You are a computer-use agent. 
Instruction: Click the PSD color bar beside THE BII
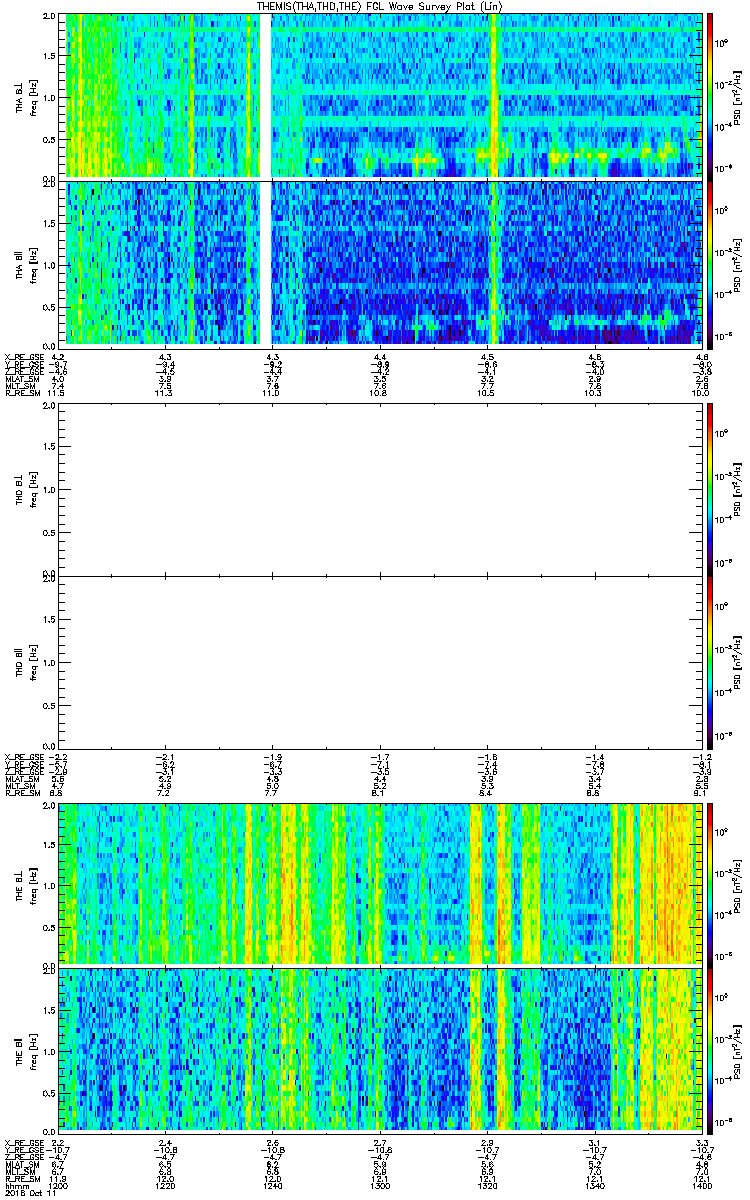[x=711, y=1049]
